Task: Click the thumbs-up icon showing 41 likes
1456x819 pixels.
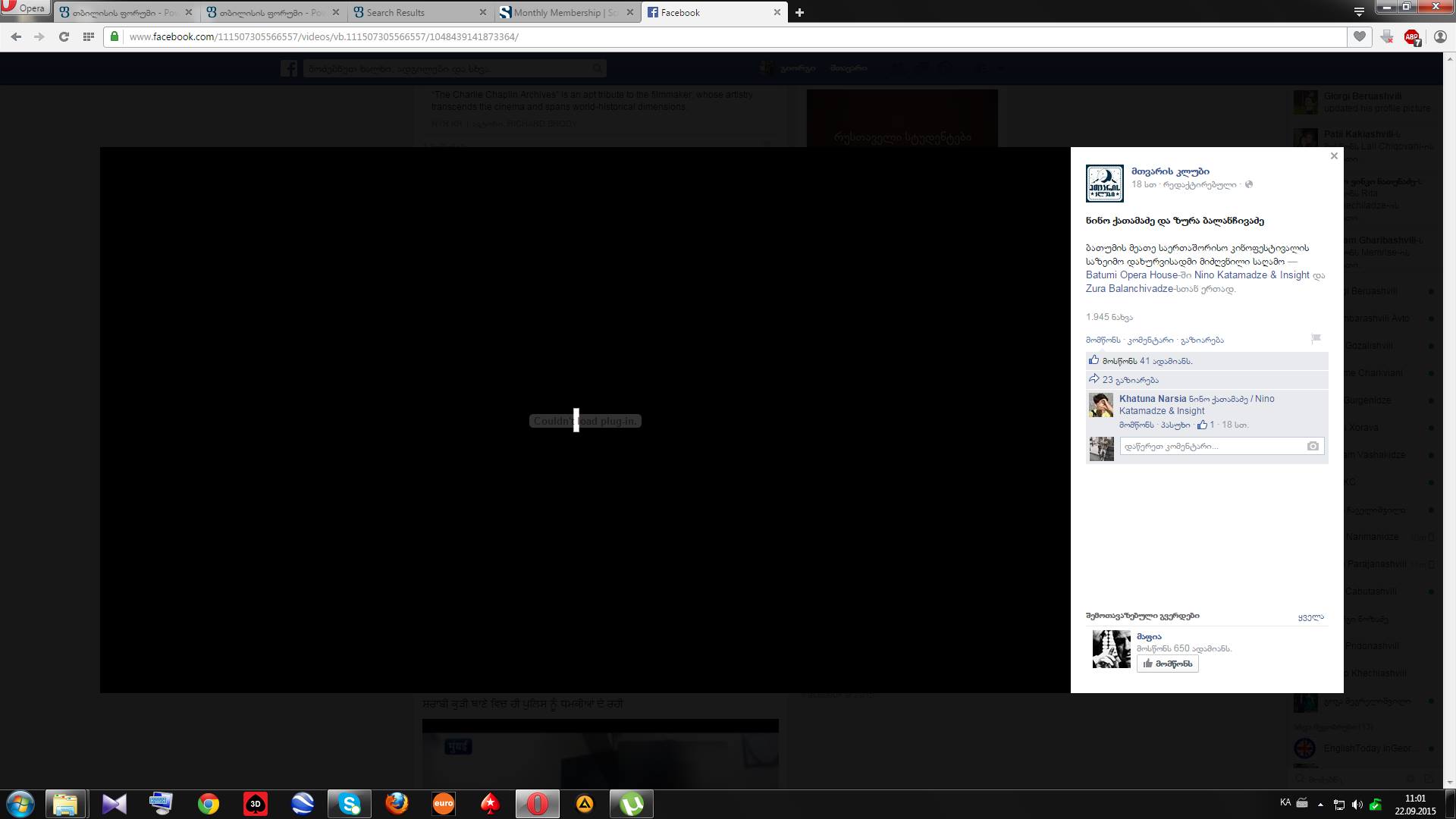Action: click(1094, 360)
